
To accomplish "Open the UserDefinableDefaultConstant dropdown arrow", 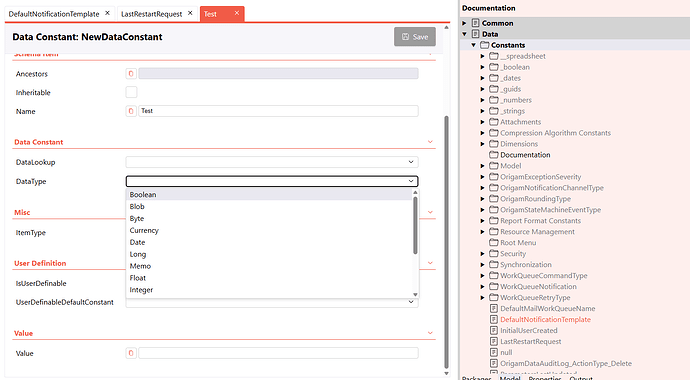I will click(411, 302).
